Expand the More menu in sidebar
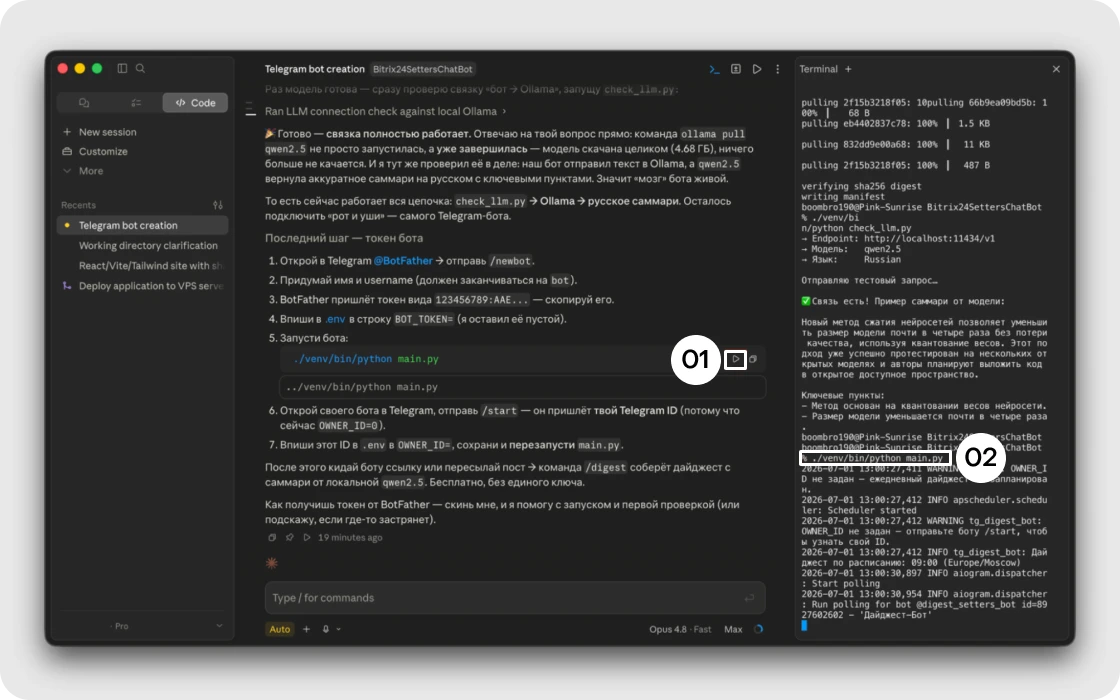 pyautogui.click(x=84, y=171)
